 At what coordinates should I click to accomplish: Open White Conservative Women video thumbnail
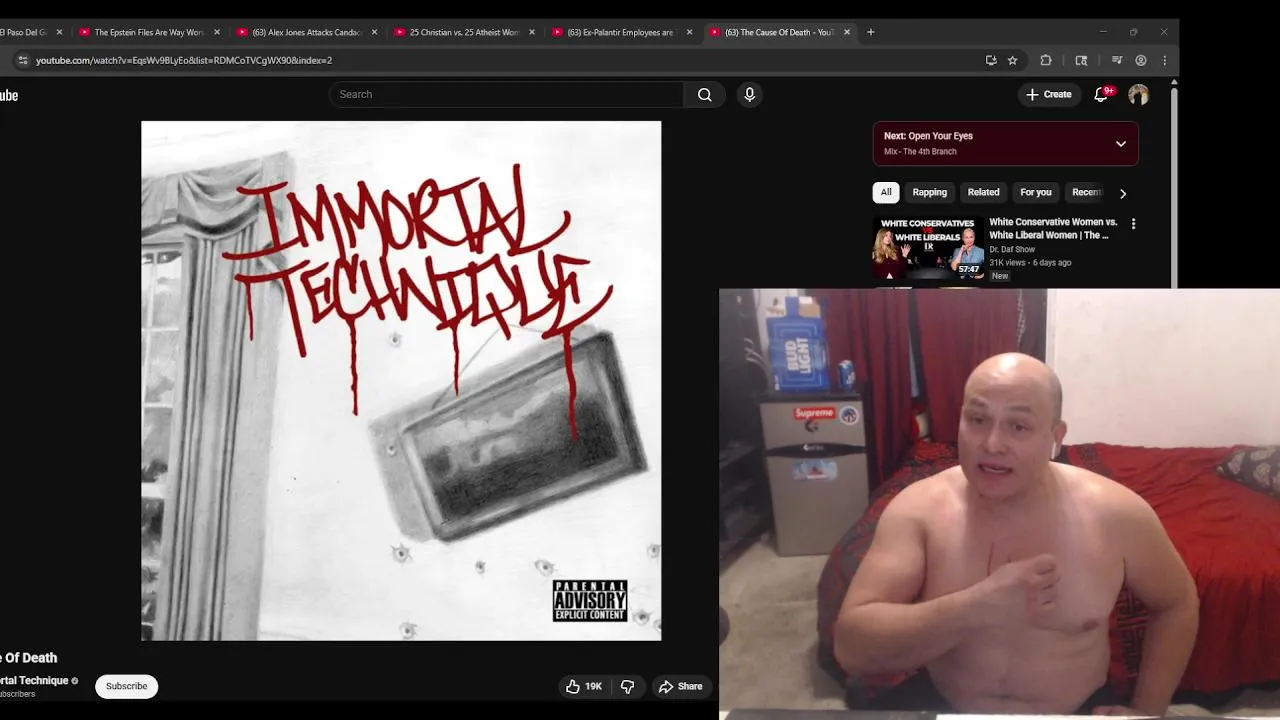click(x=928, y=247)
